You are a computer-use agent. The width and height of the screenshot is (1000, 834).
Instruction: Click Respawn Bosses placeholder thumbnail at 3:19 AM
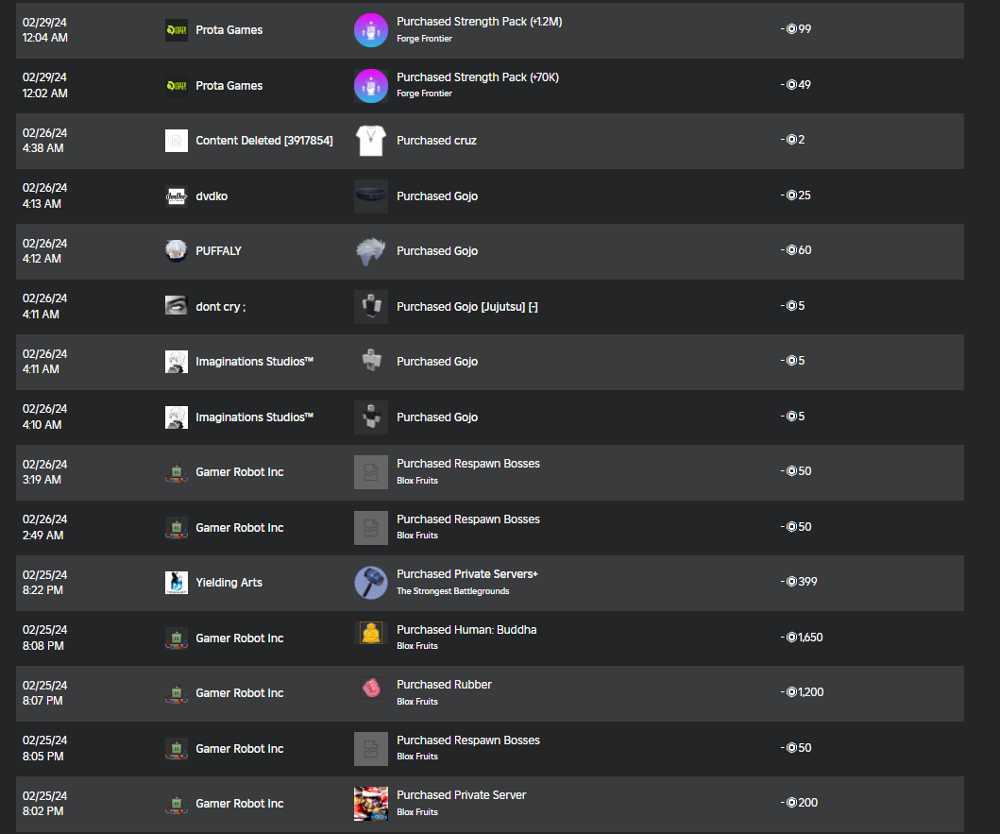tap(371, 472)
